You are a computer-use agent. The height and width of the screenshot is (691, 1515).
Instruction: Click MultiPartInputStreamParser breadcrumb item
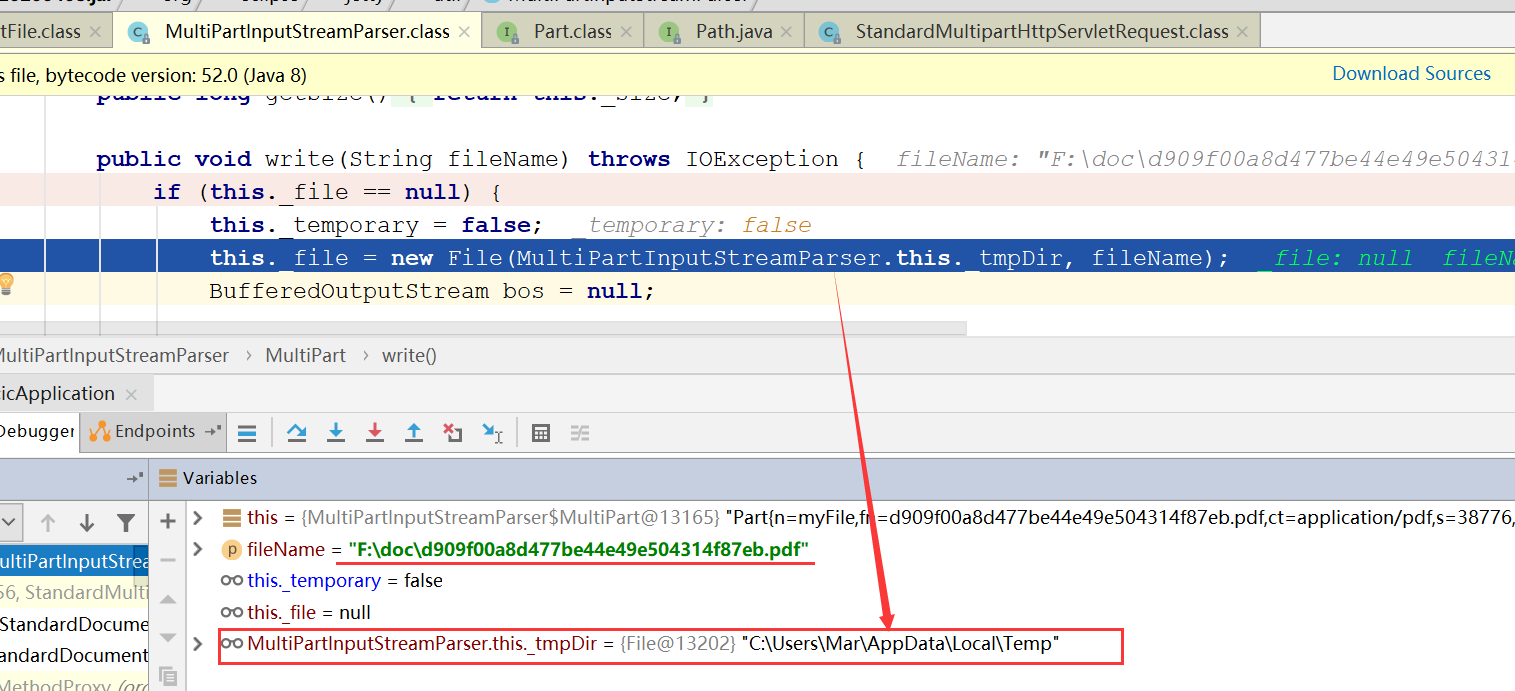tap(114, 355)
